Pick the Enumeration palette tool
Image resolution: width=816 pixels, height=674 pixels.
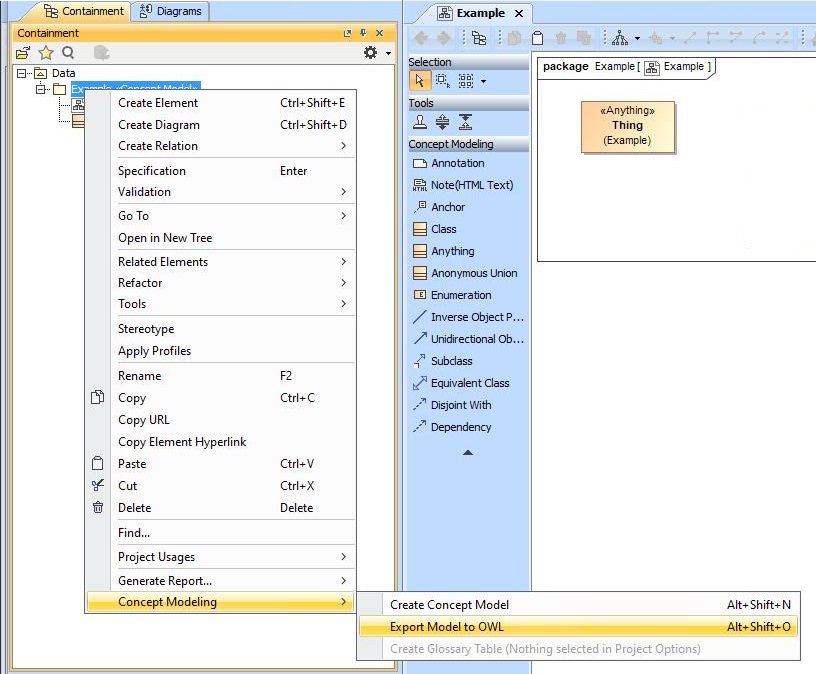click(x=460, y=295)
